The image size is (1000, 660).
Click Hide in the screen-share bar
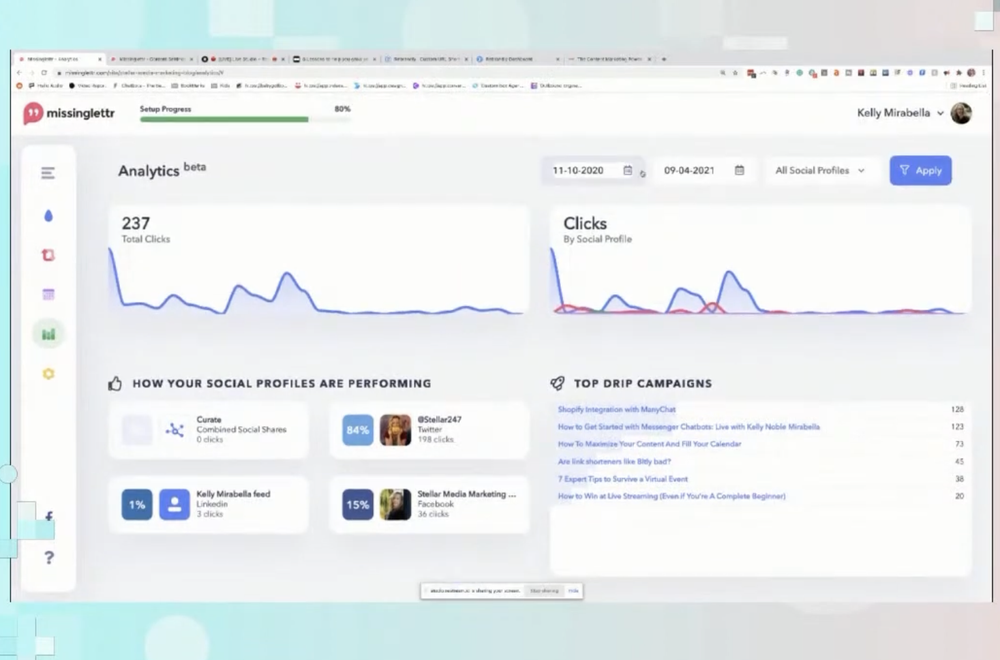pyautogui.click(x=573, y=591)
